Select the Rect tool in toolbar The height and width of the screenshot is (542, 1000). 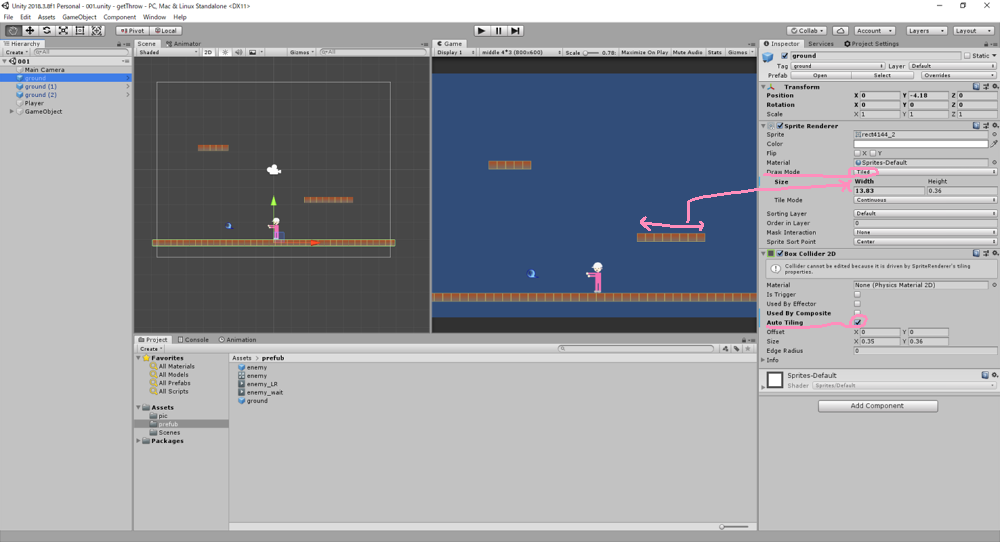click(x=80, y=31)
